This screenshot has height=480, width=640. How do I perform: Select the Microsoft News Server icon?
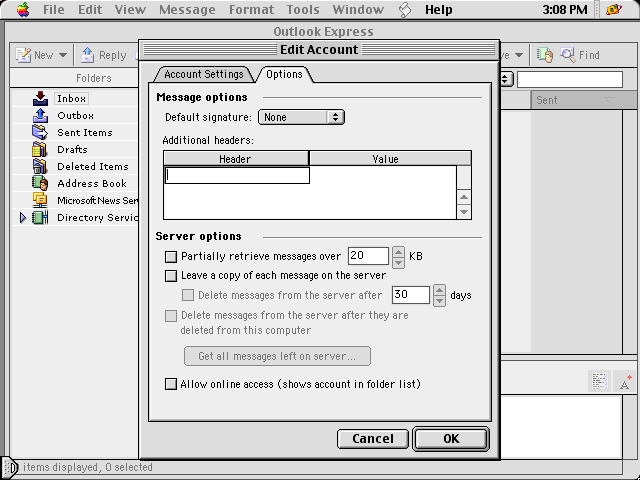(x=40, y=200)
